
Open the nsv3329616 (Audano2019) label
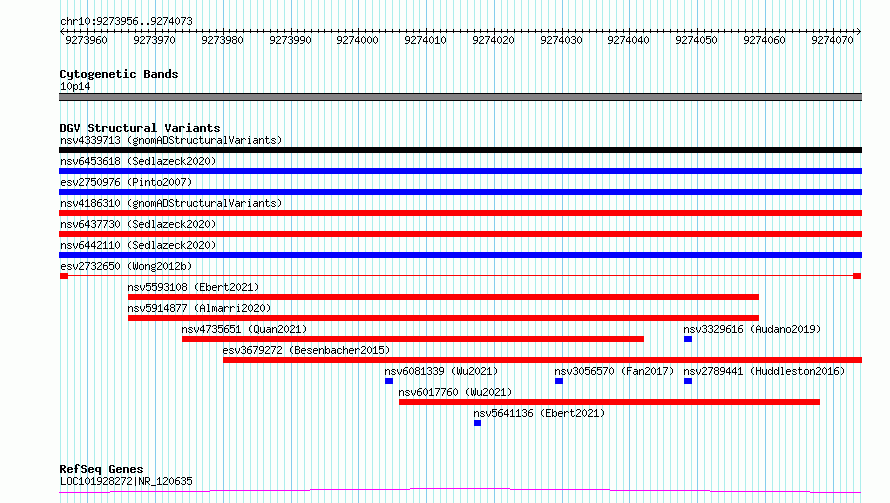coord(752,329)
